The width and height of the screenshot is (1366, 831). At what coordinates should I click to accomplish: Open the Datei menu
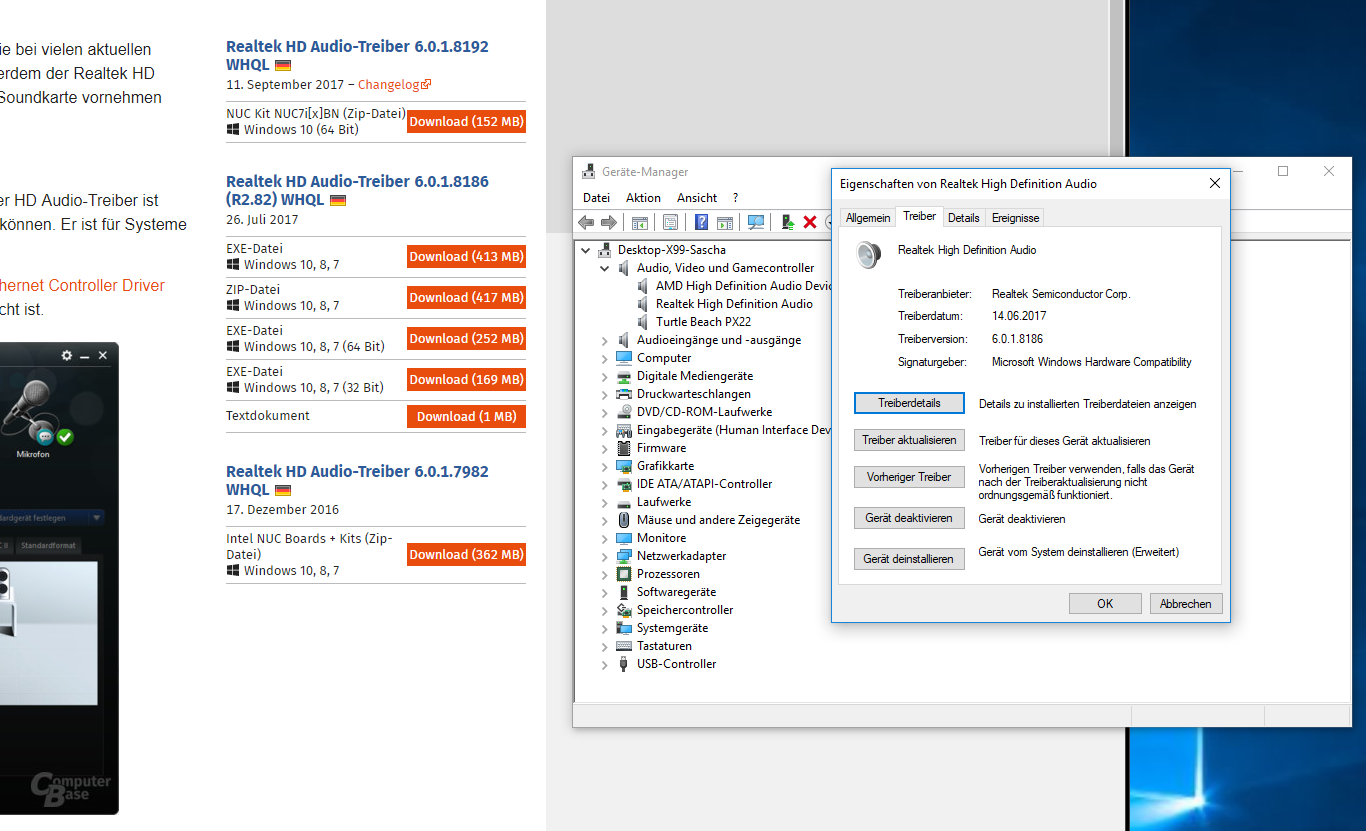coord(596,198)
